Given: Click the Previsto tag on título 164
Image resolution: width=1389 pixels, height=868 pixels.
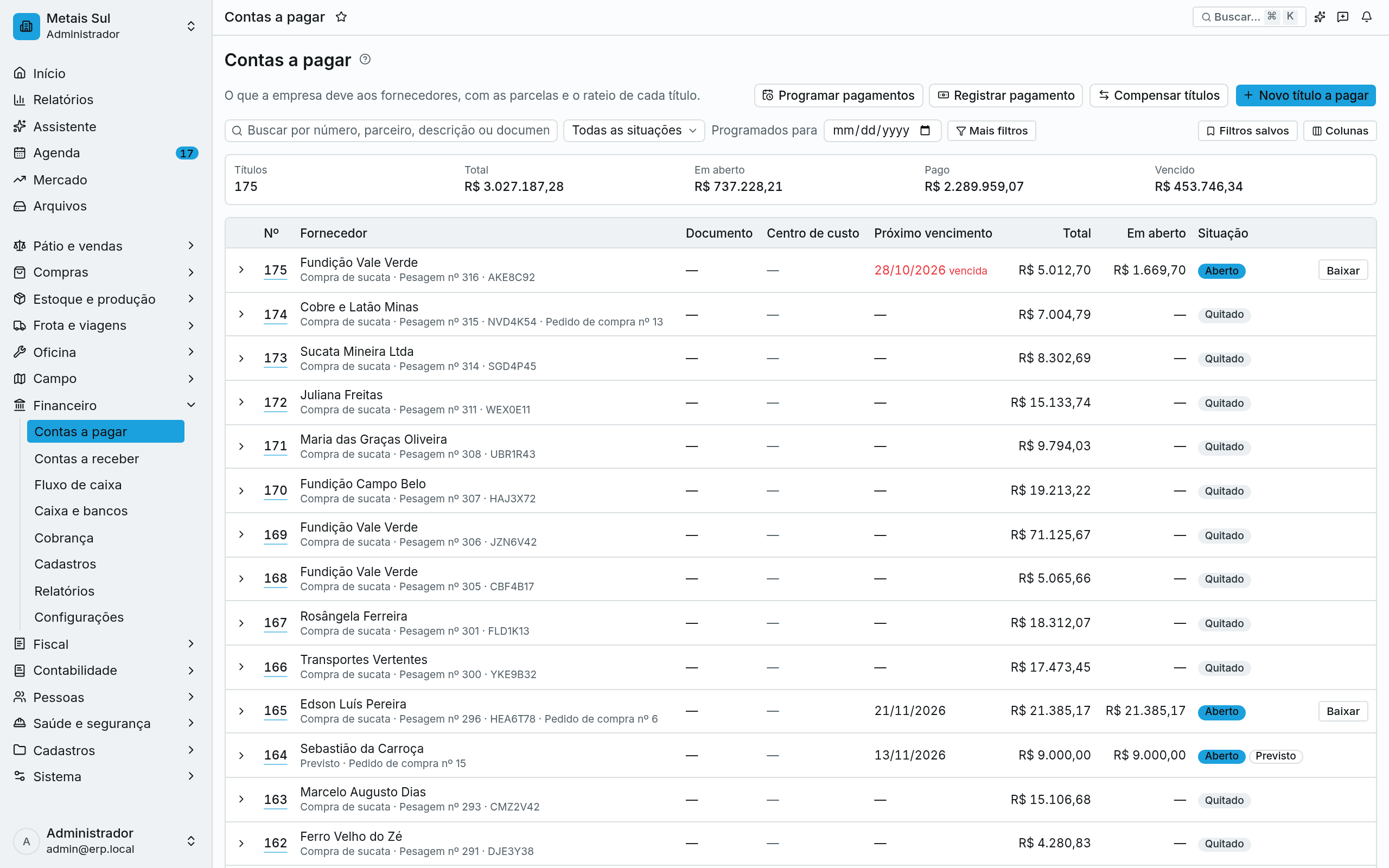Looking at the screenshot, I should click(x=1276, y=756).
